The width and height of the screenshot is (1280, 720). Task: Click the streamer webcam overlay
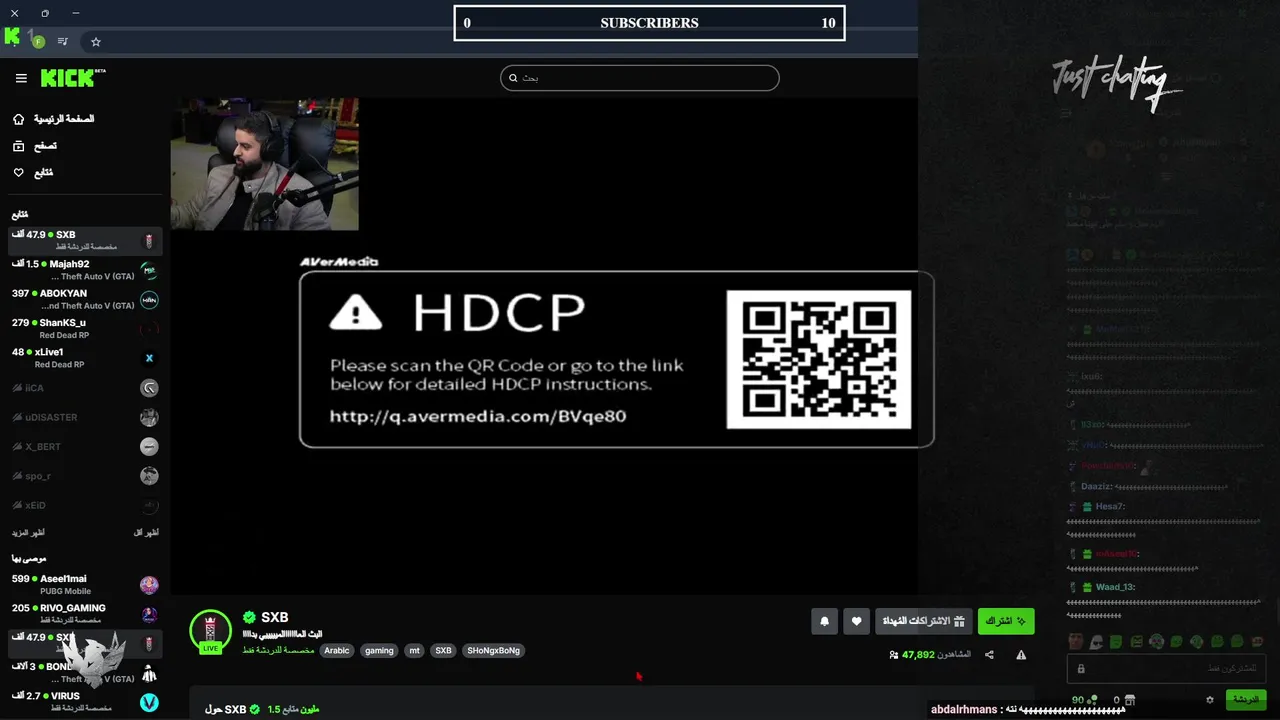point(265,164)
